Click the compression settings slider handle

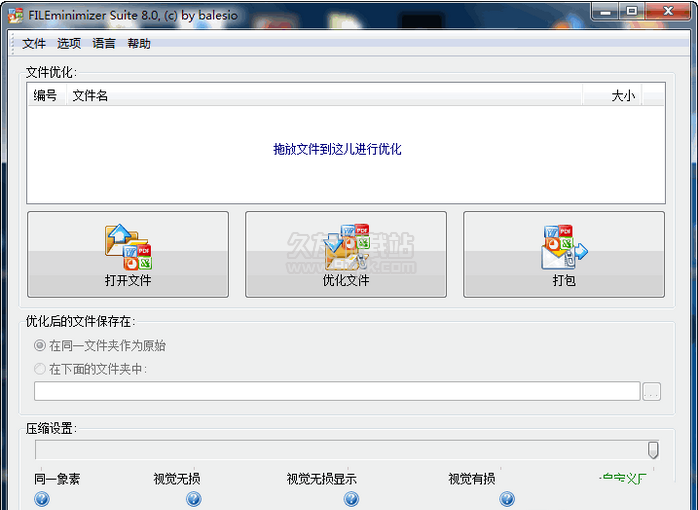653,450
